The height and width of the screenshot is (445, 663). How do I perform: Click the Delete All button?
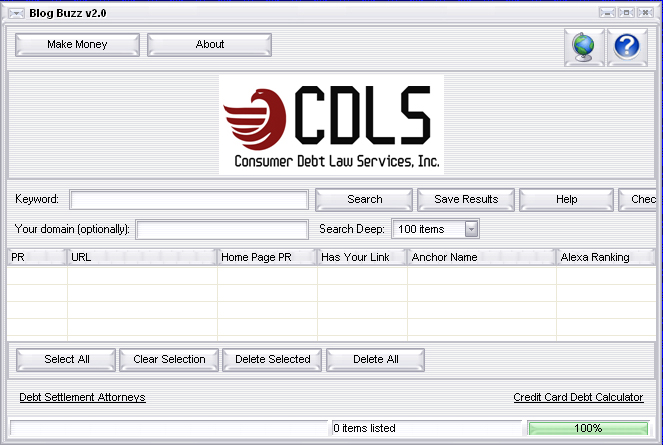coord(375,360)
